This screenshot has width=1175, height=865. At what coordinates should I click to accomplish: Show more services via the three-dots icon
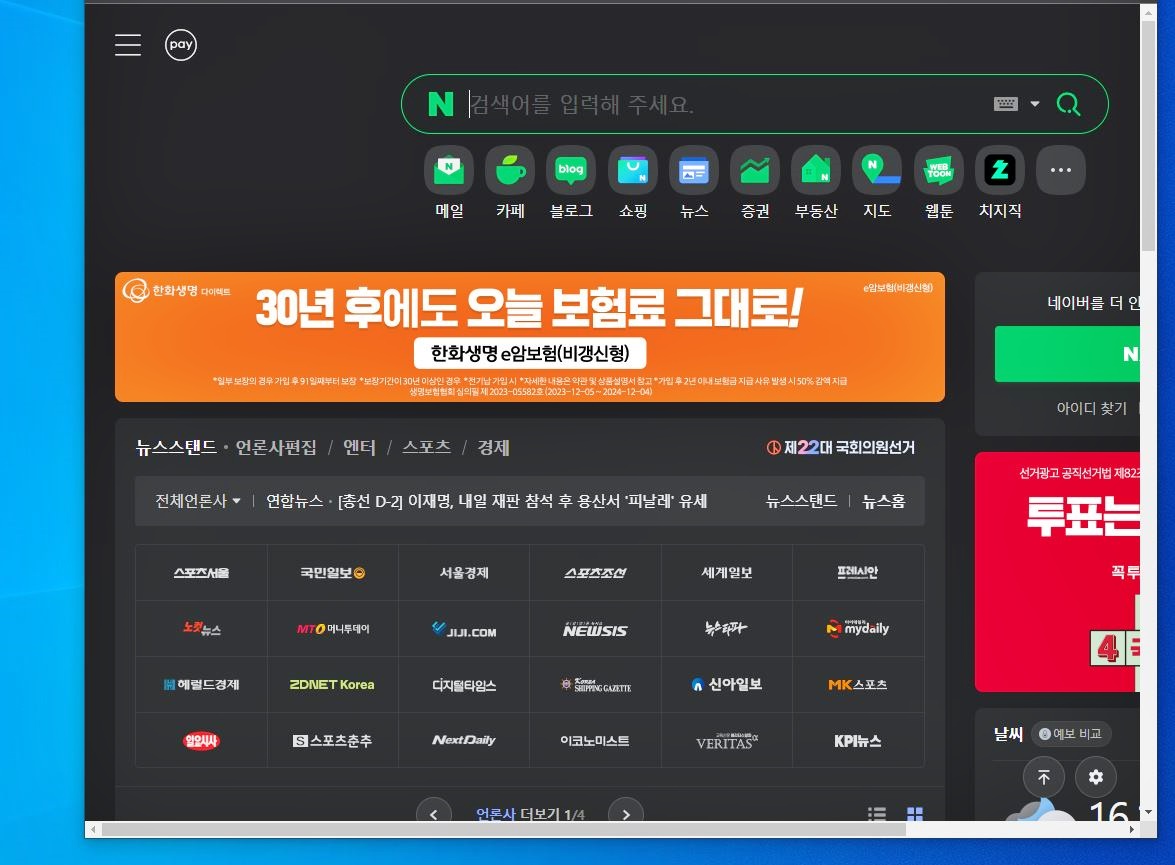tap(1060, 170)
